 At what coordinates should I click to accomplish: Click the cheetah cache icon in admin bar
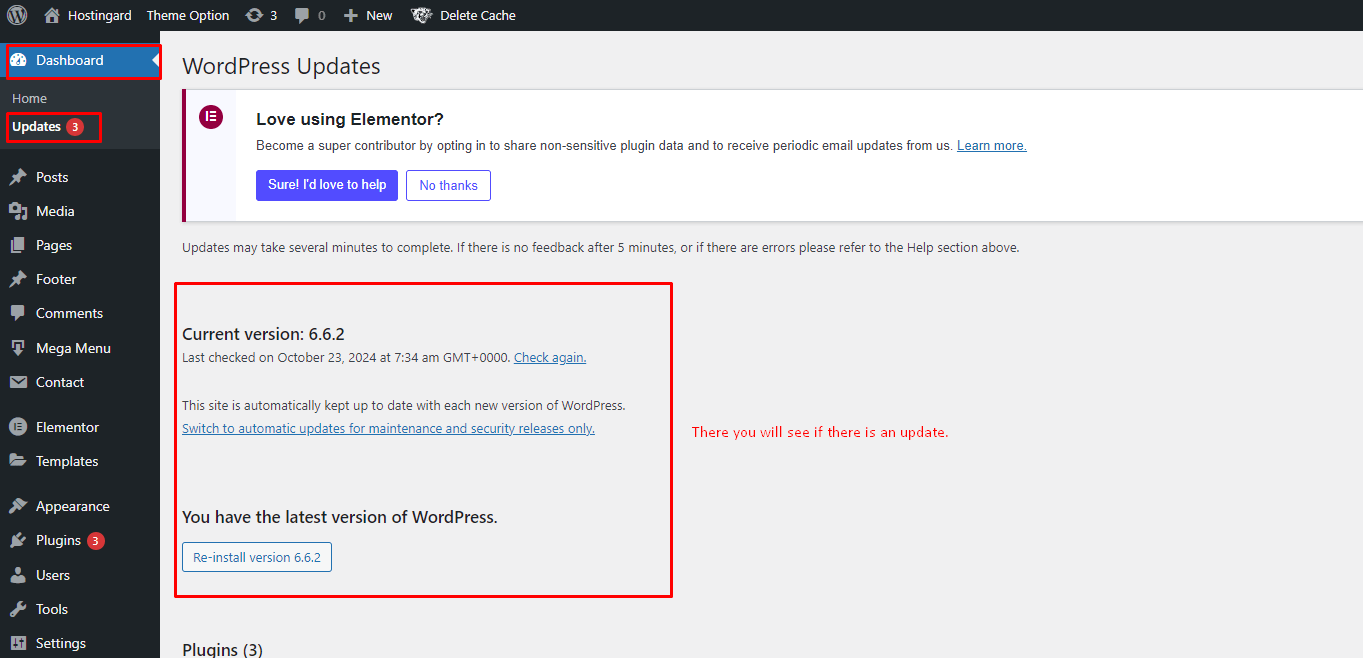pyautogui.click(x=422, y=15)
